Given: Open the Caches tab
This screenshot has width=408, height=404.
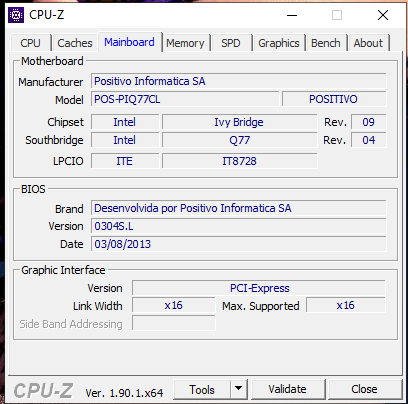Looking at the screenshot, I should click(x=75, y=43).
